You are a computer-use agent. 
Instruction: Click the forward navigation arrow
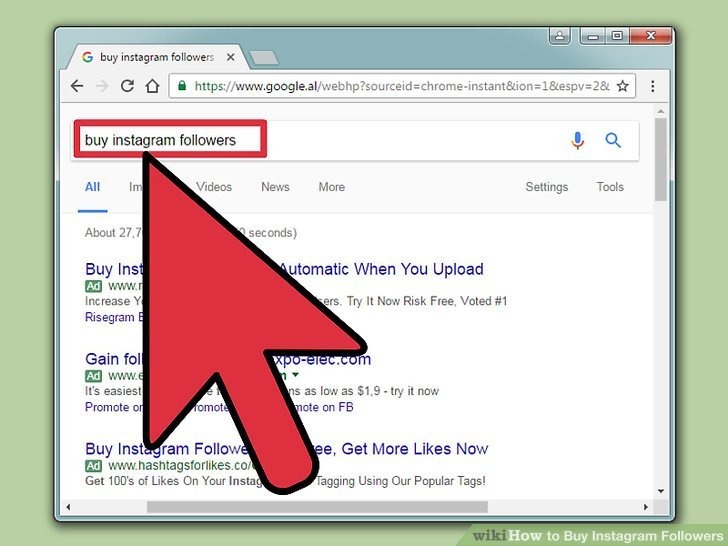pos(102,86)
